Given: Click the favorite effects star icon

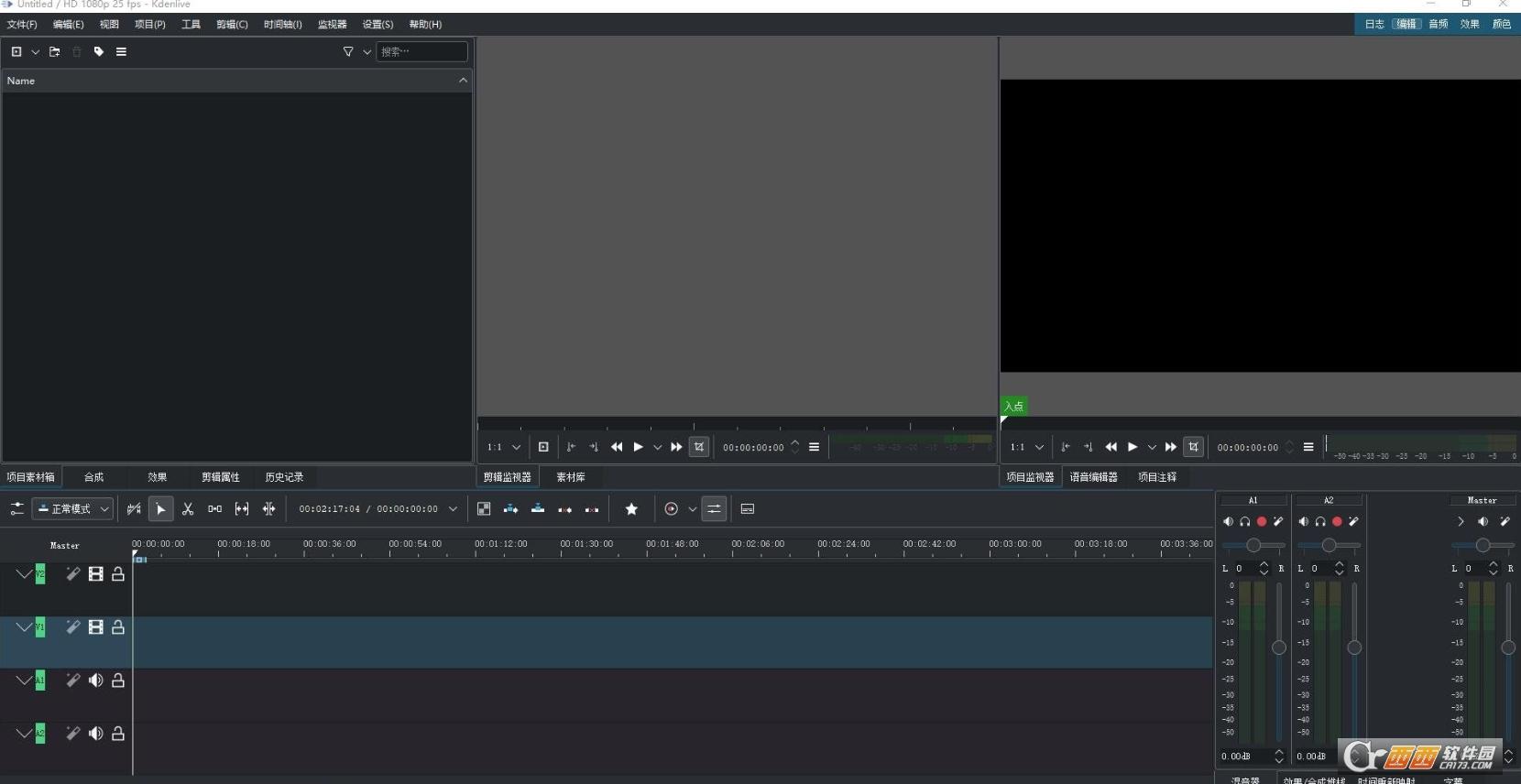Looking at the screenshot, I should 631,509.
